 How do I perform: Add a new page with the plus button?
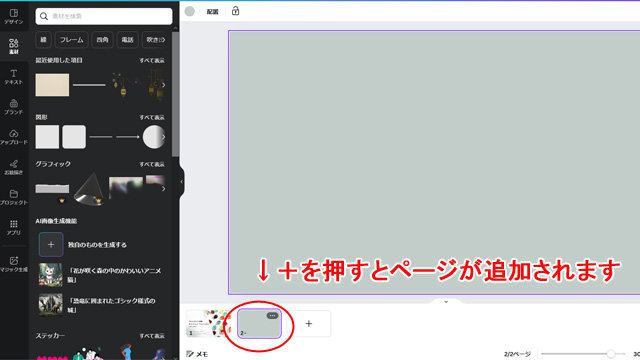309,324
